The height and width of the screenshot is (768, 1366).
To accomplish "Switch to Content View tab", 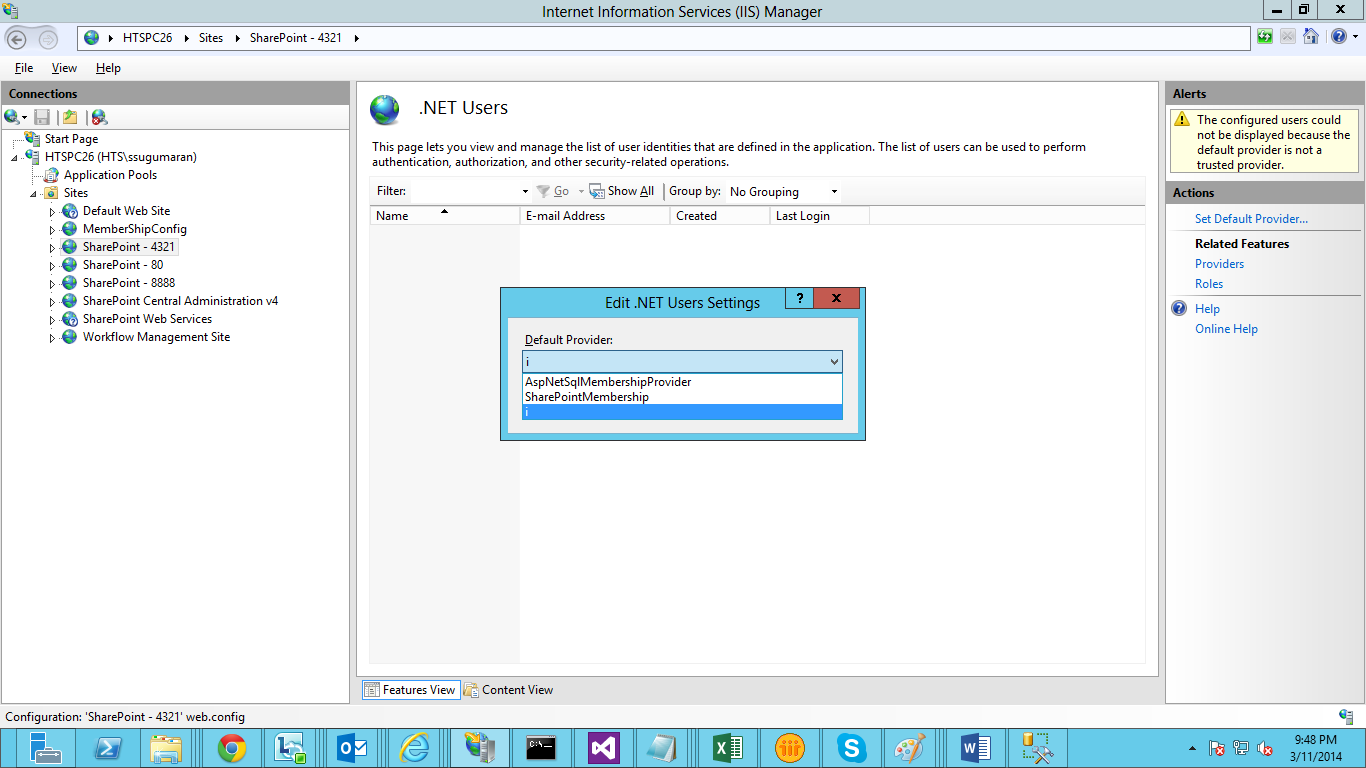I will tap(509, 690).
